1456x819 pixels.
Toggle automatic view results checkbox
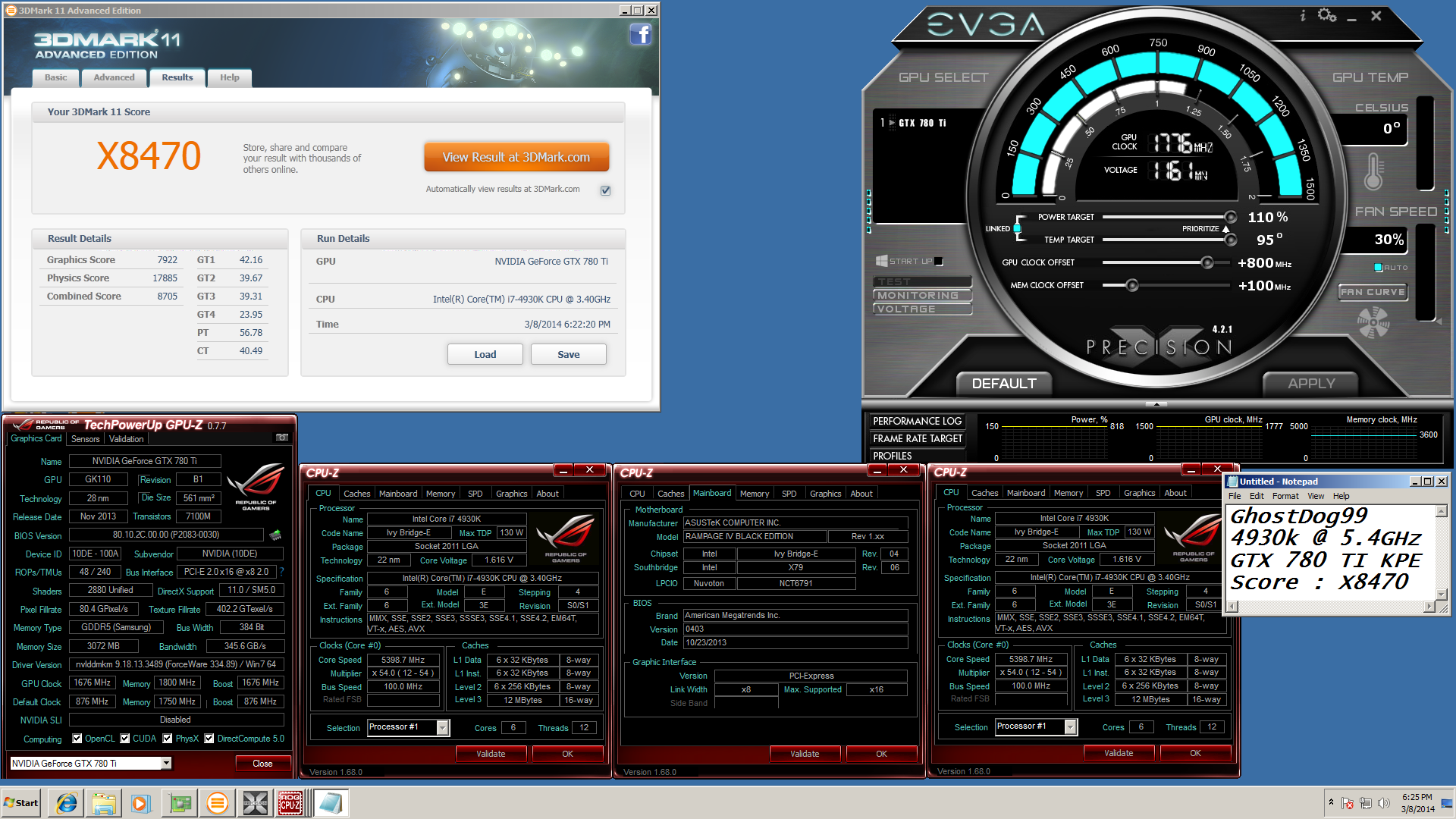[605, 190]
